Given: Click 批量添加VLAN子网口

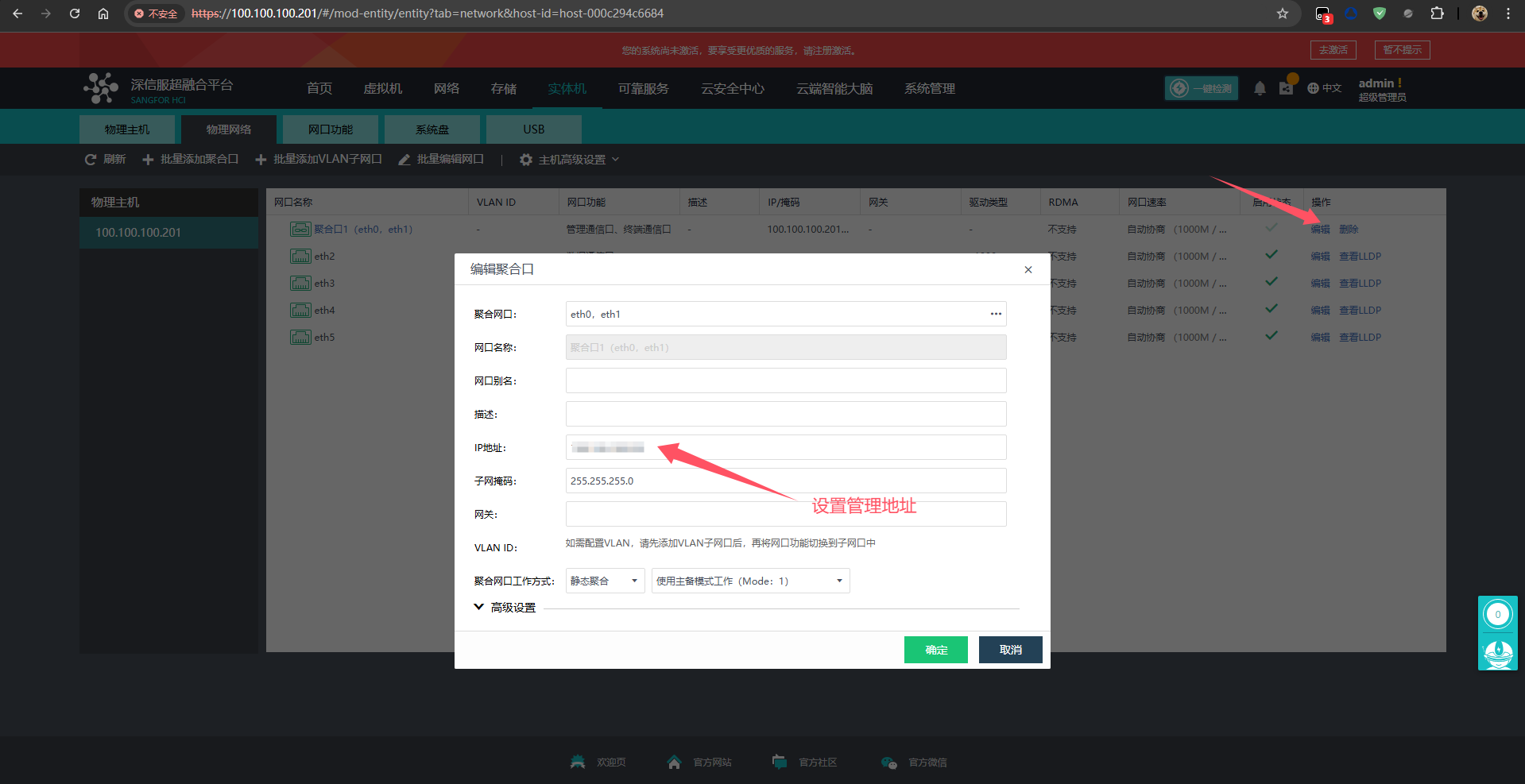Looking at the screenshot, I should [319, 160].
